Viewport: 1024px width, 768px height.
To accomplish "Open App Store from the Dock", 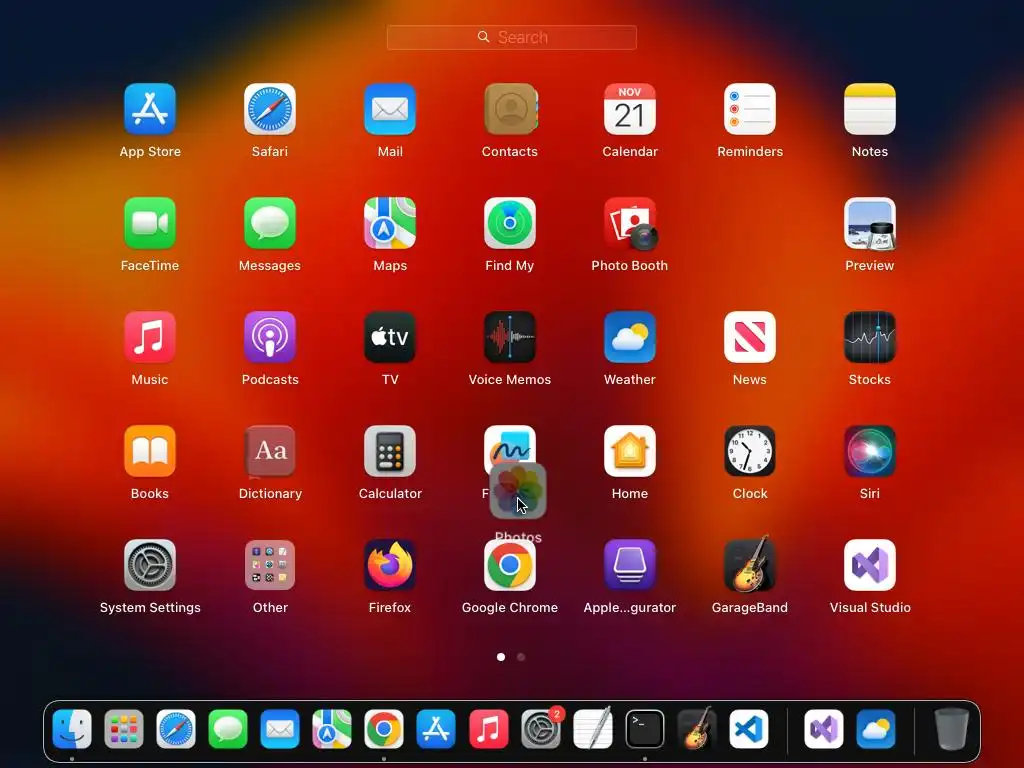I will click(436, 729).
